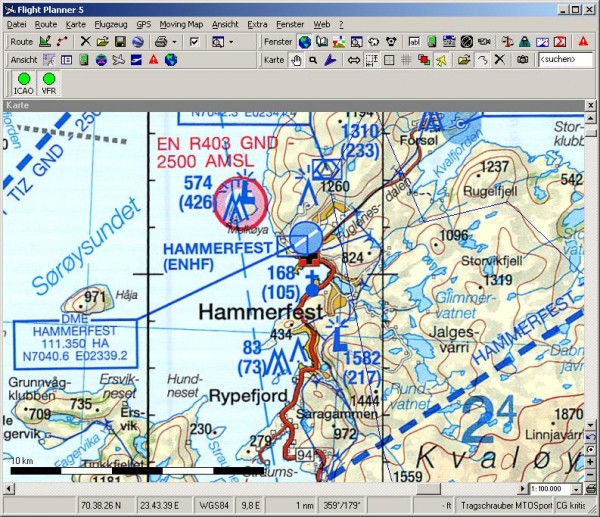Click the bear-face icon in Fenster toolbar

click(391, 41)
